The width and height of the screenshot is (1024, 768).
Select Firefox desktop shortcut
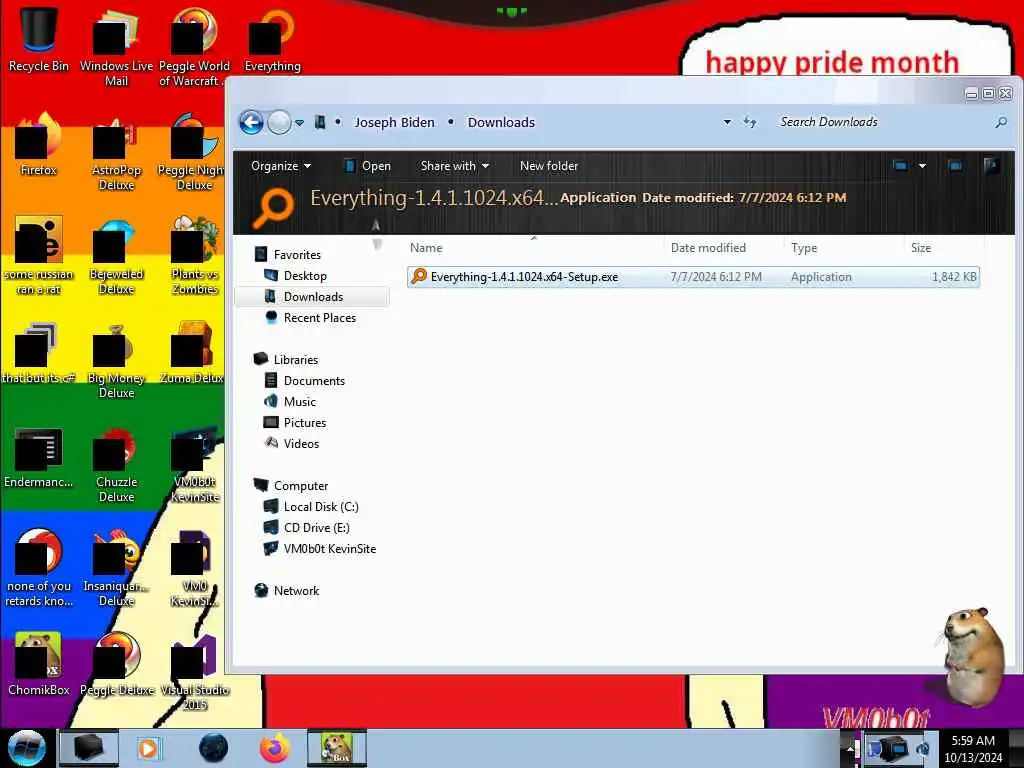39,145
